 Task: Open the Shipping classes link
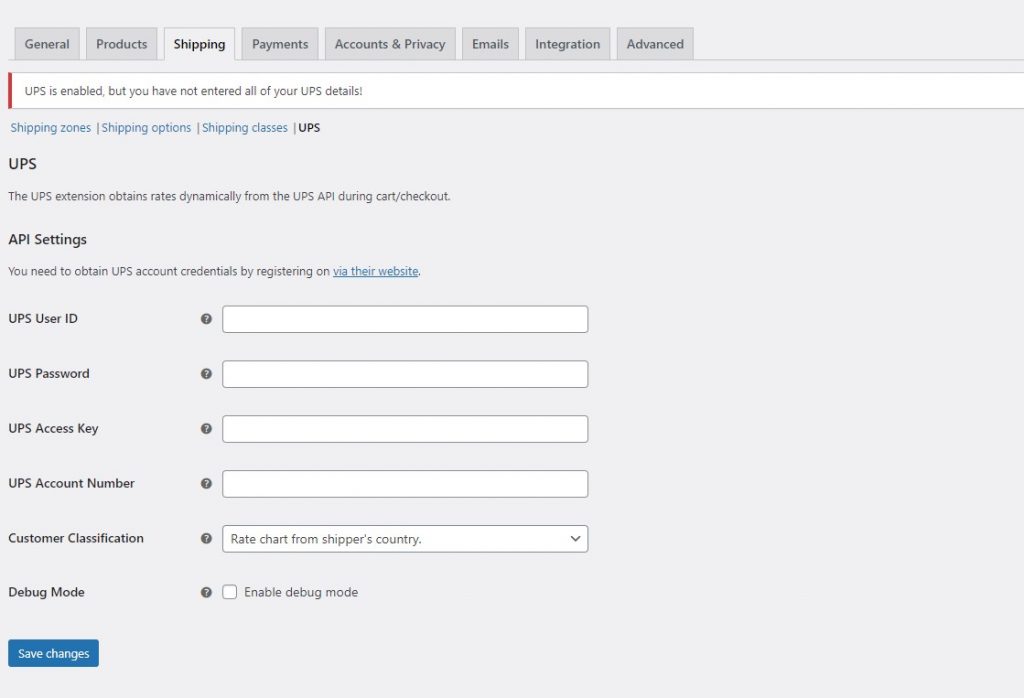[x=244, y=127]
